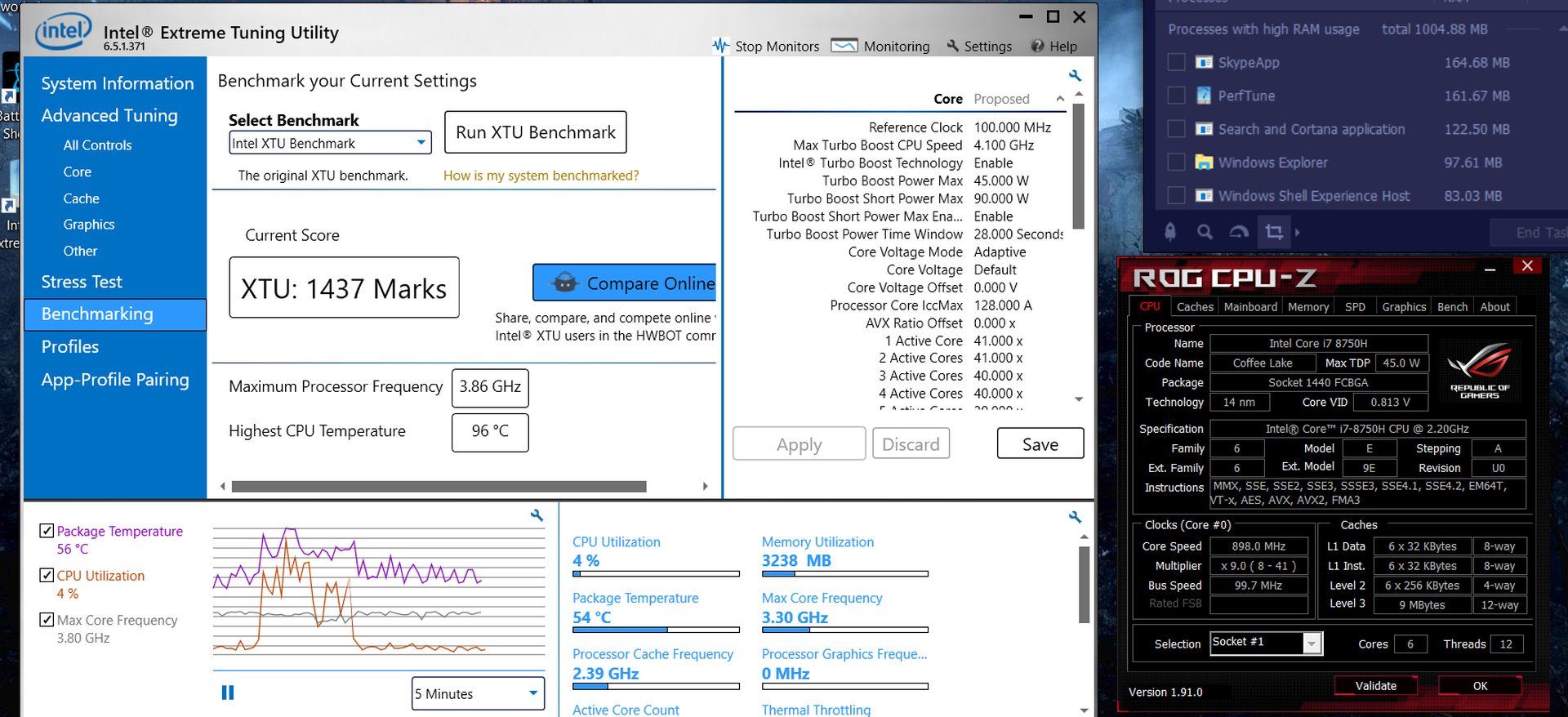Click the Intel logo in XTU header

pos(63,33)
